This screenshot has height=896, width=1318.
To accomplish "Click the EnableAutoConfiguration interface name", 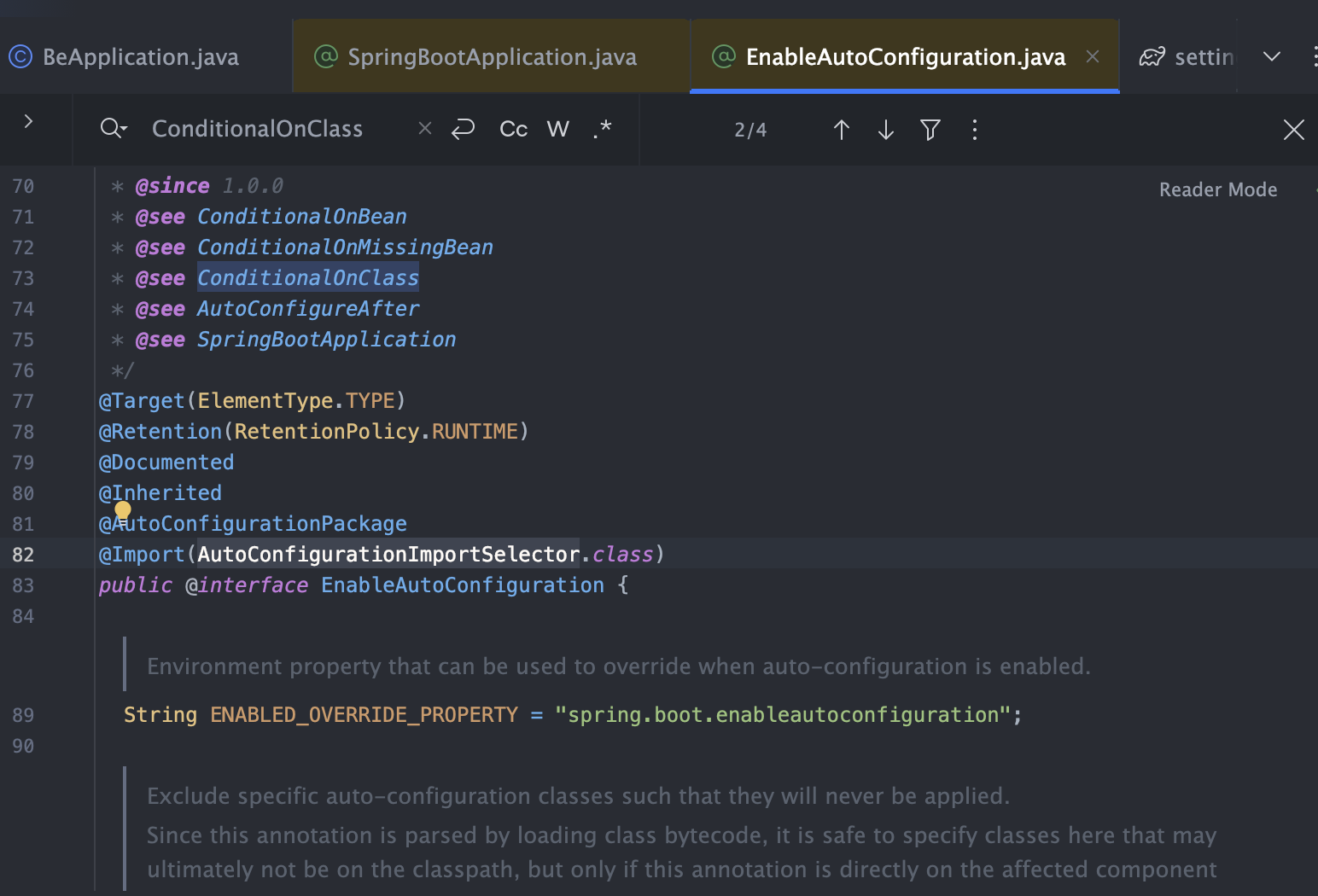I will point(463,585).
